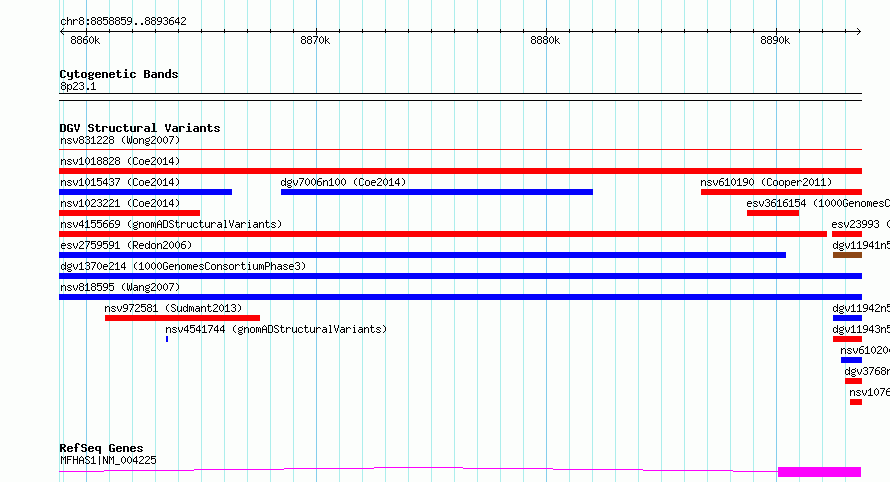Click the dgv11942 variant label
890x482 pixels.
tap(861, 308)
